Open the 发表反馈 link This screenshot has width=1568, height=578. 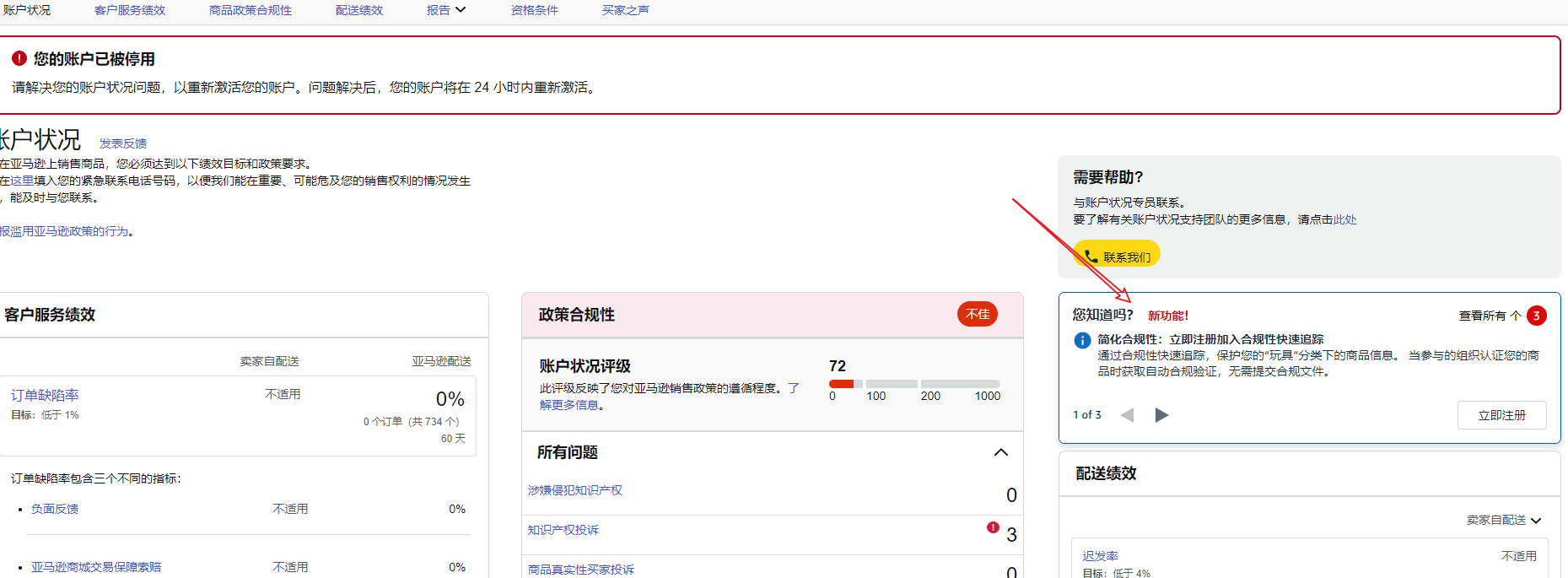(x=123, y=143)
